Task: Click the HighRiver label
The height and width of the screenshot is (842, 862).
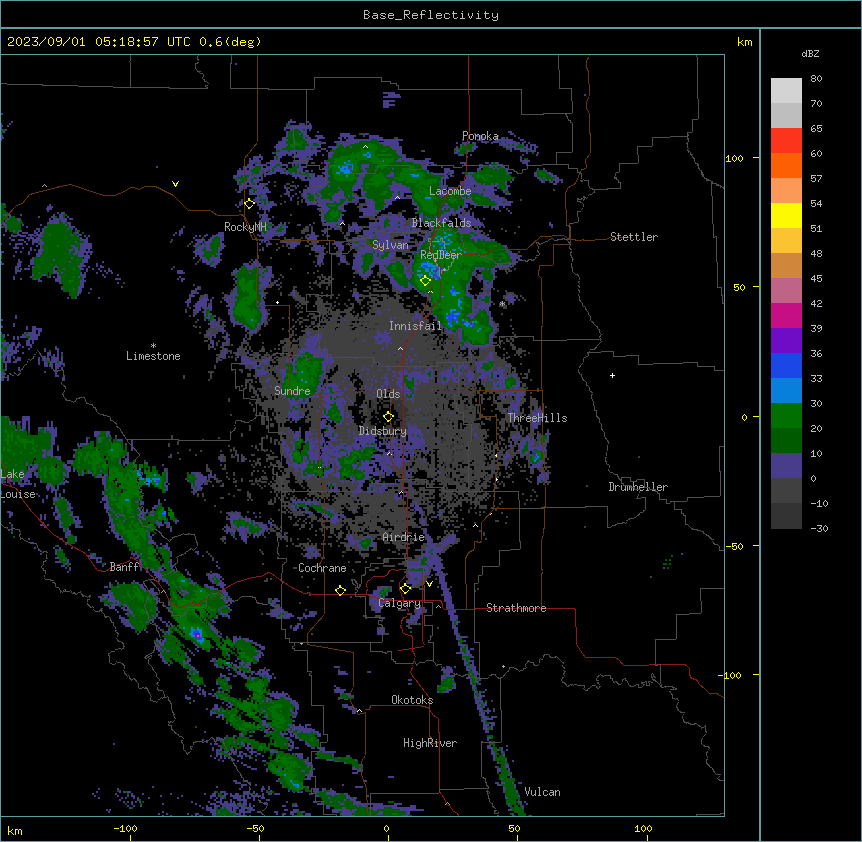Action: tap(430, 743)
